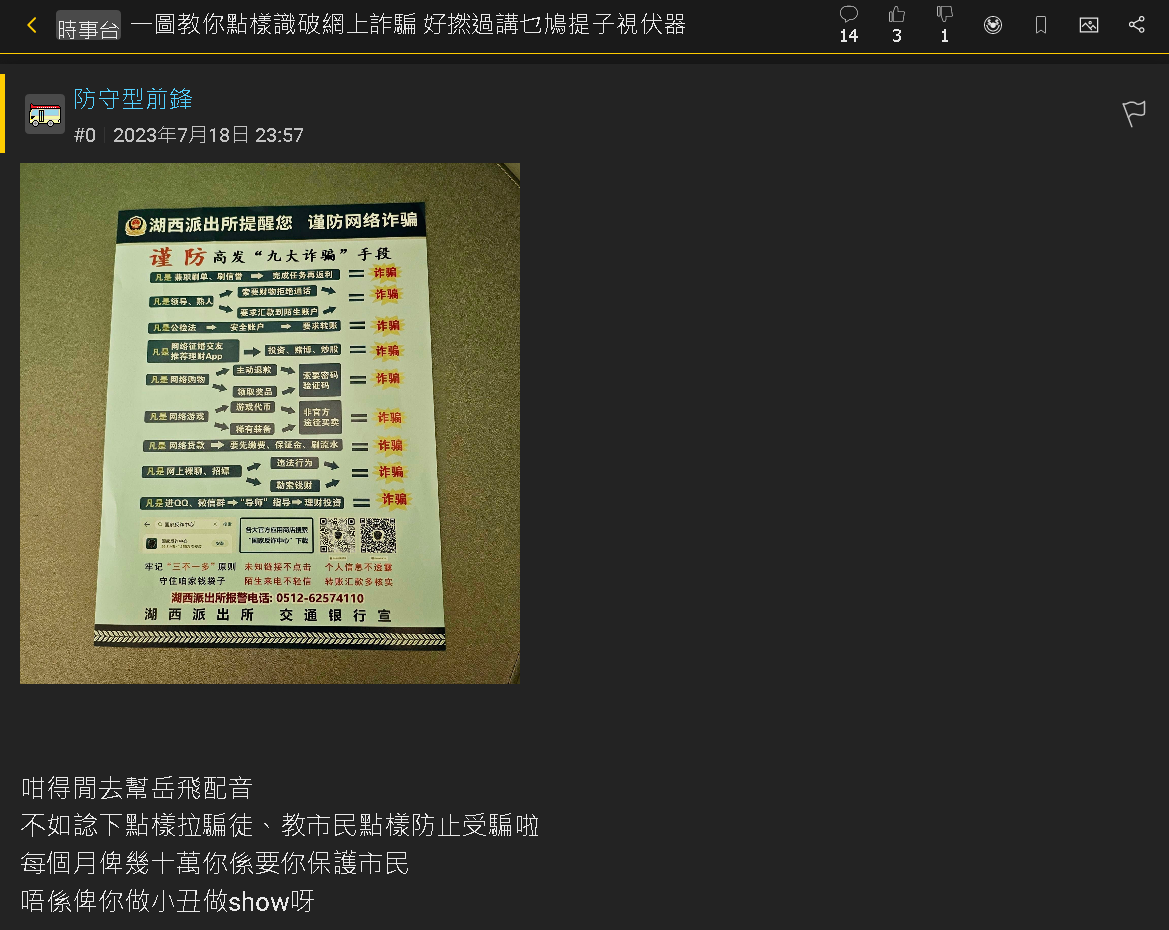Click the #0 post number
This screenshot has width=1169, height=930.
coord(85,135)
